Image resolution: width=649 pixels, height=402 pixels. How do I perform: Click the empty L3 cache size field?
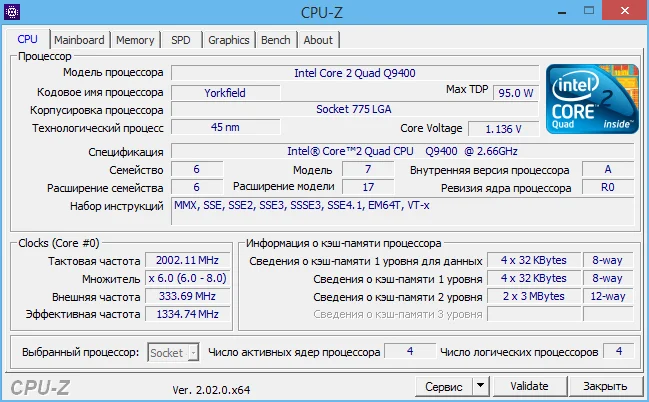click(x=534, y=314)
